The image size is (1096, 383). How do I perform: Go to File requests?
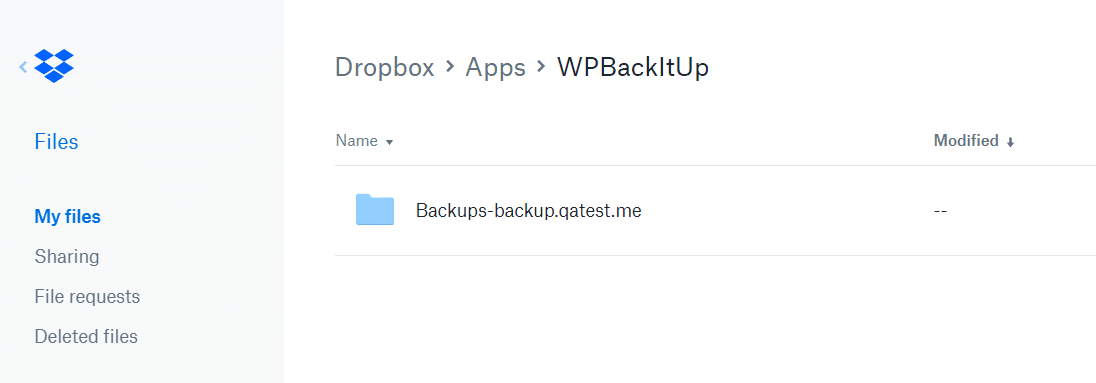(87, 296)
